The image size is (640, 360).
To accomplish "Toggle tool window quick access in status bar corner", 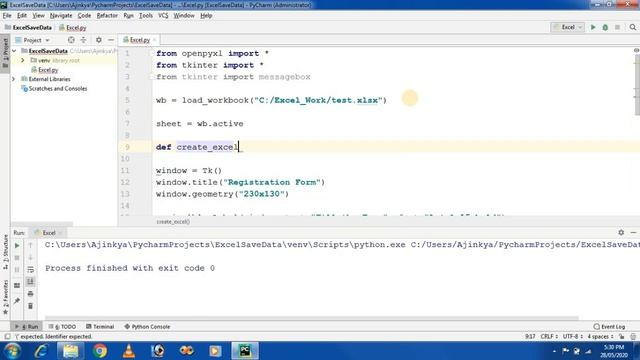I will coord(7,337).
